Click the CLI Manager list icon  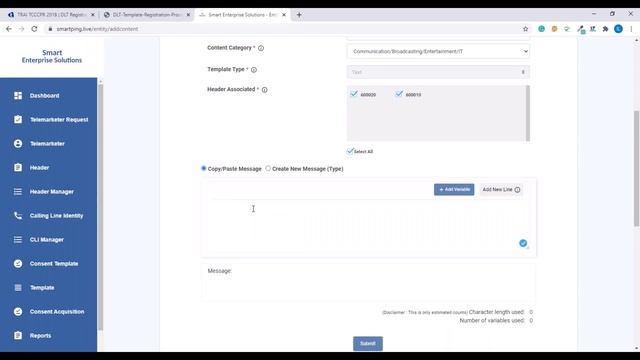click(18, 240)
